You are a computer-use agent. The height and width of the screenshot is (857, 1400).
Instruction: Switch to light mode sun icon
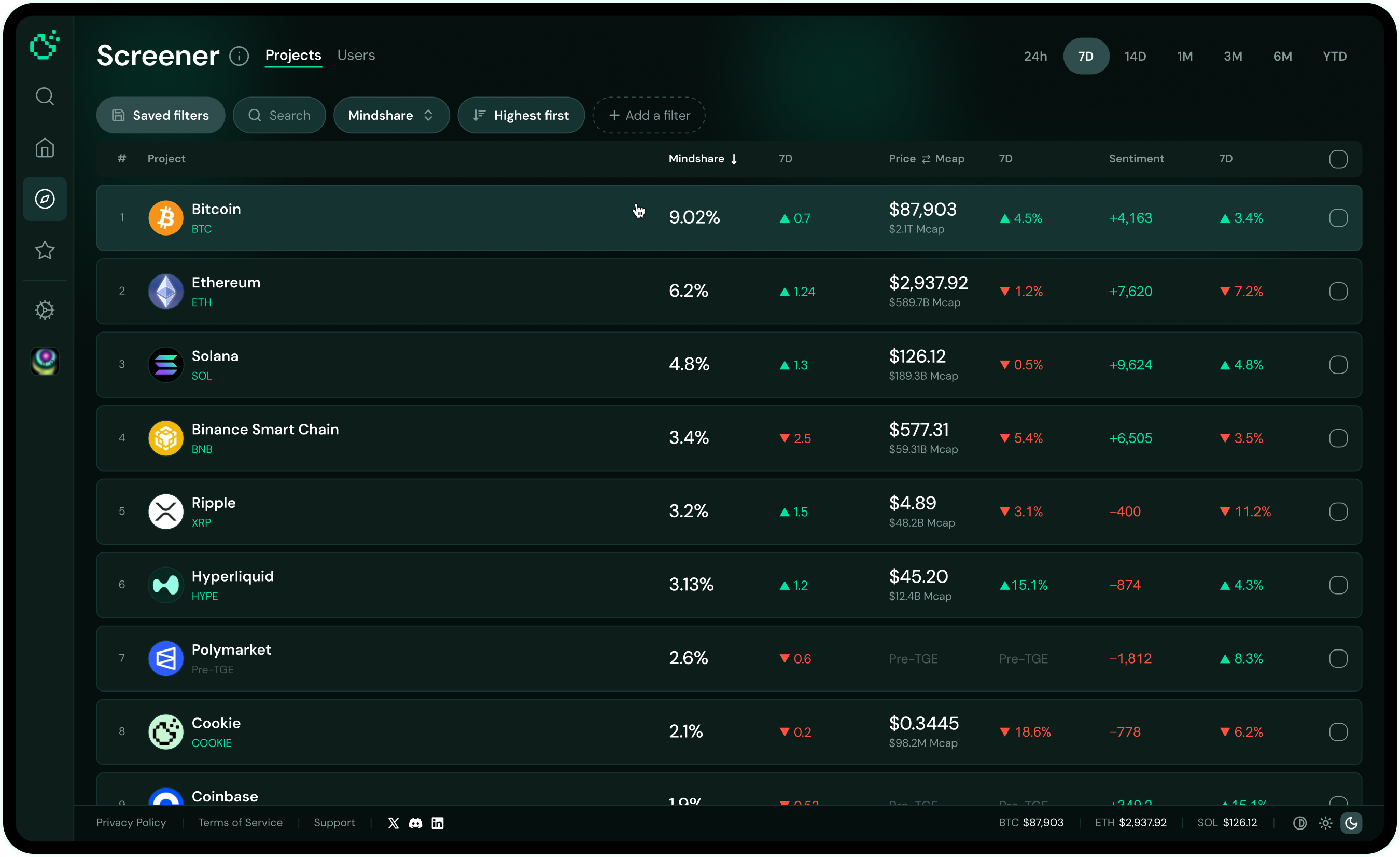[1325, 823]
